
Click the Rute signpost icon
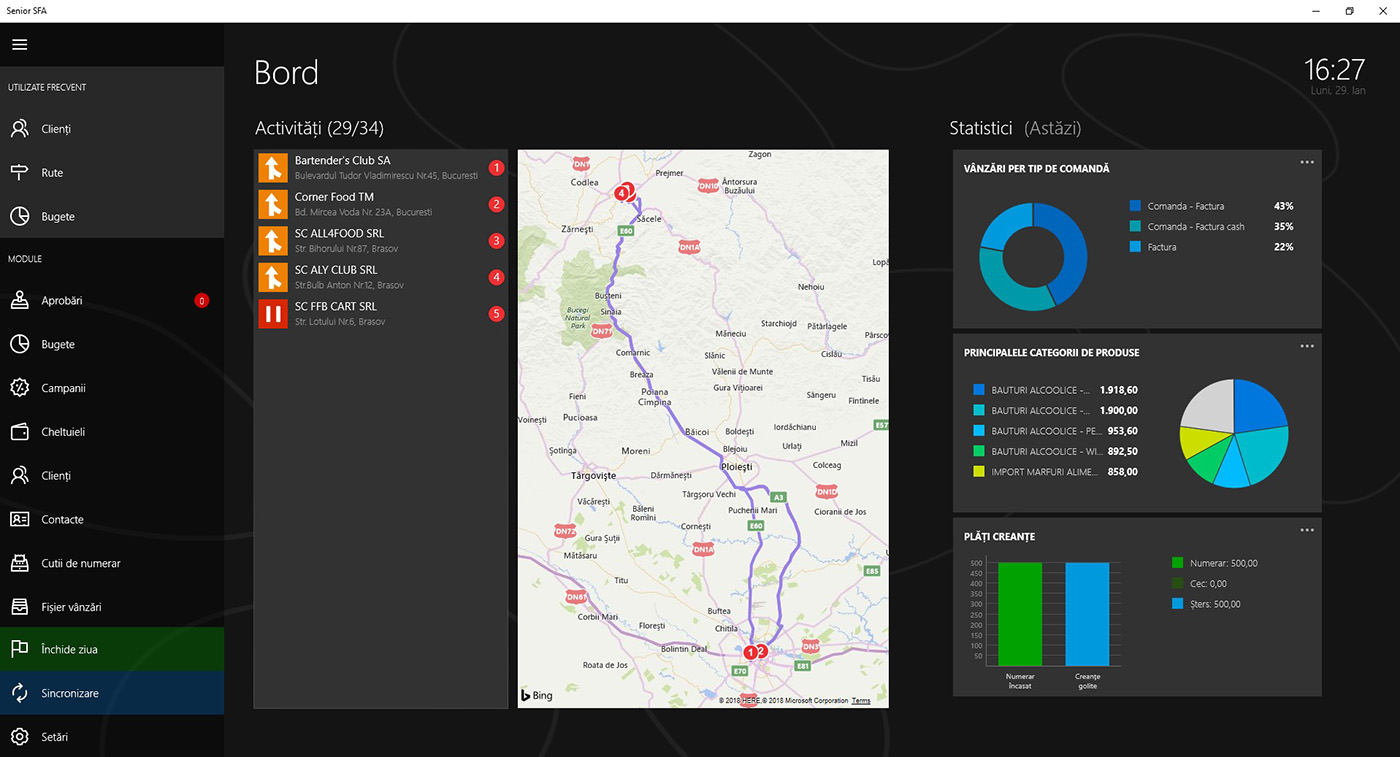(x=19, y=173)
